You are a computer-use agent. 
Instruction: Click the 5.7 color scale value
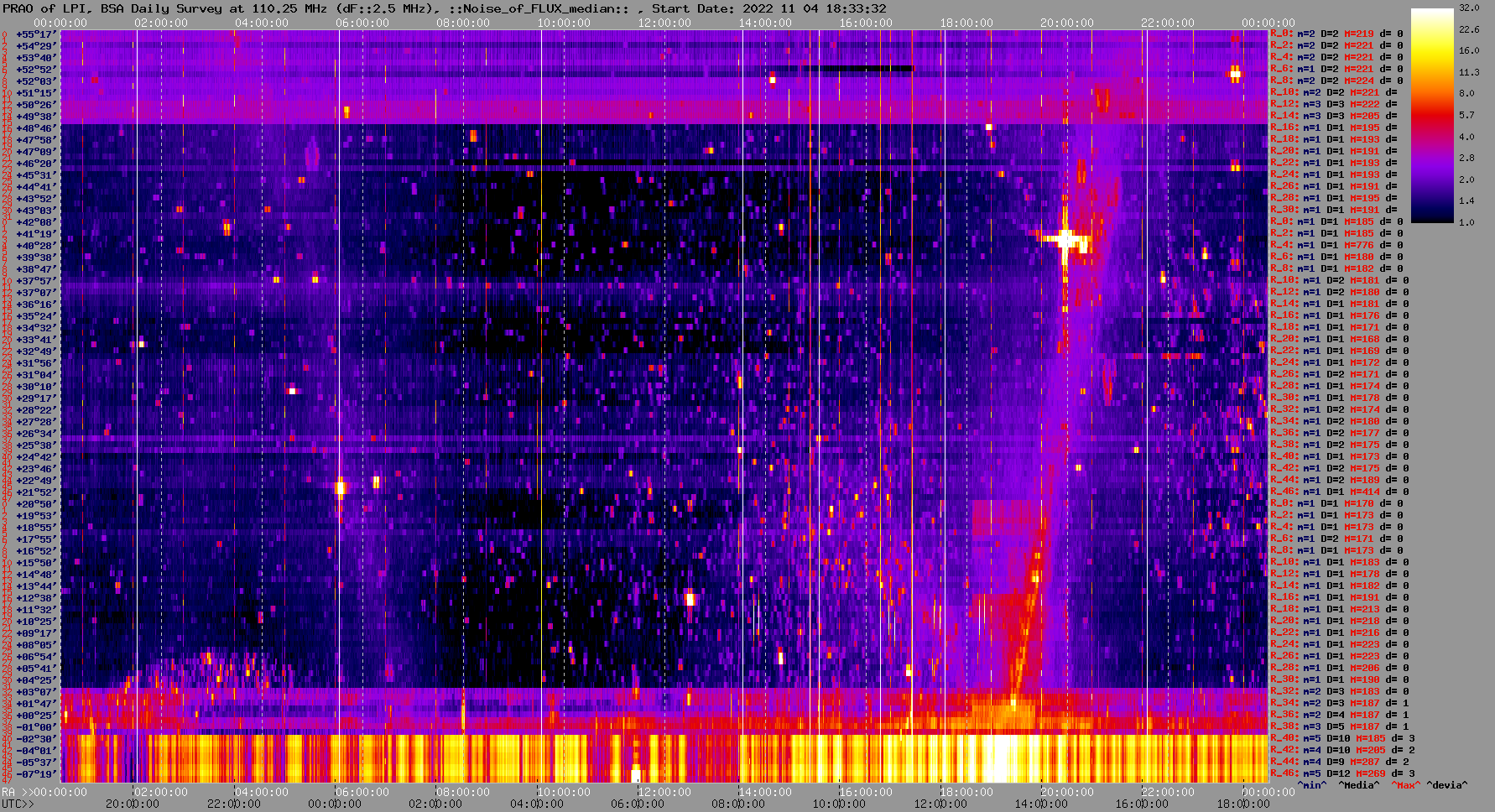[x=1466, y=115]
